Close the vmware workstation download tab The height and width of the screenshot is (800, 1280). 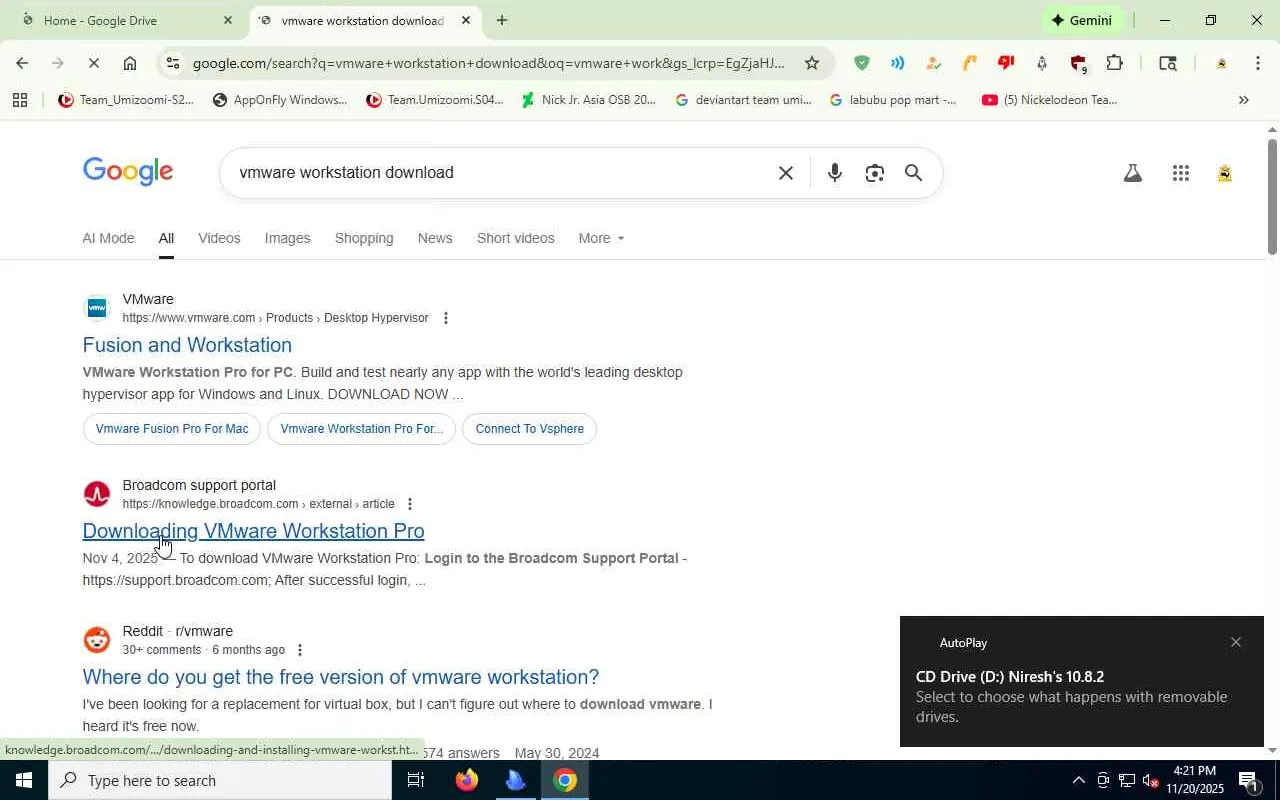coord(466,20)
